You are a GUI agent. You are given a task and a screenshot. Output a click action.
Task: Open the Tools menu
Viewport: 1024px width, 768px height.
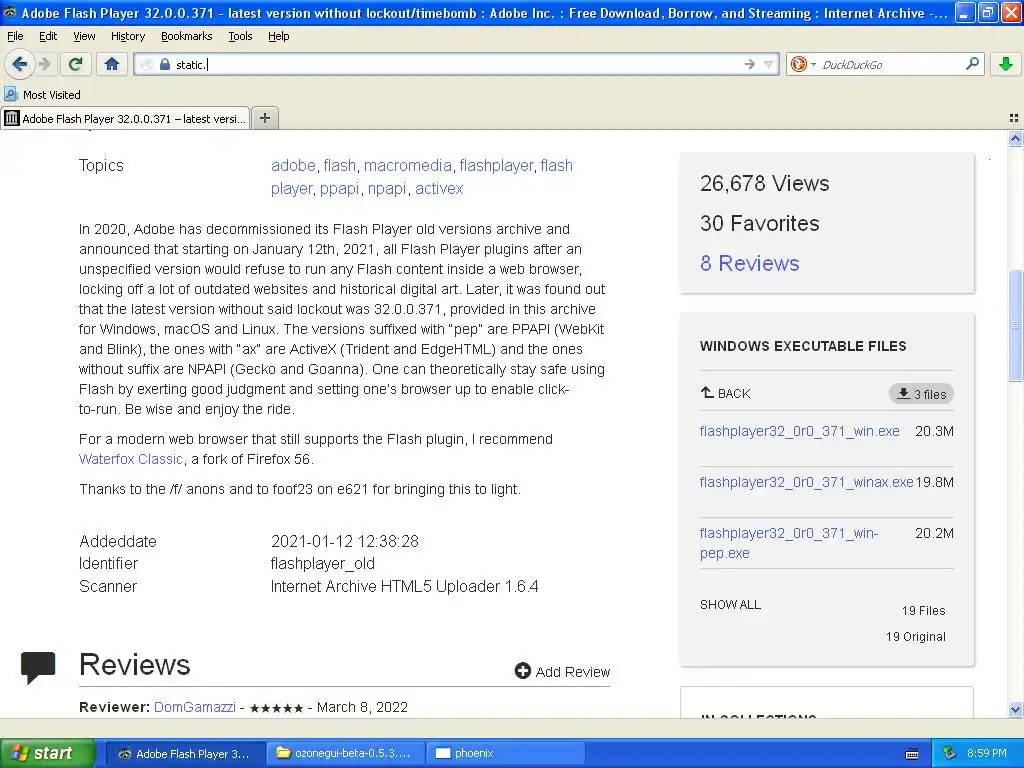pos(240,36)
